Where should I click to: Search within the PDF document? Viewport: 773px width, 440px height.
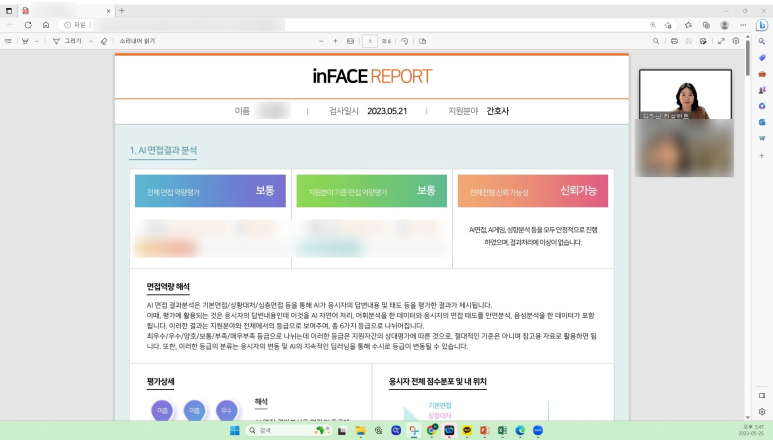point(656,41)
